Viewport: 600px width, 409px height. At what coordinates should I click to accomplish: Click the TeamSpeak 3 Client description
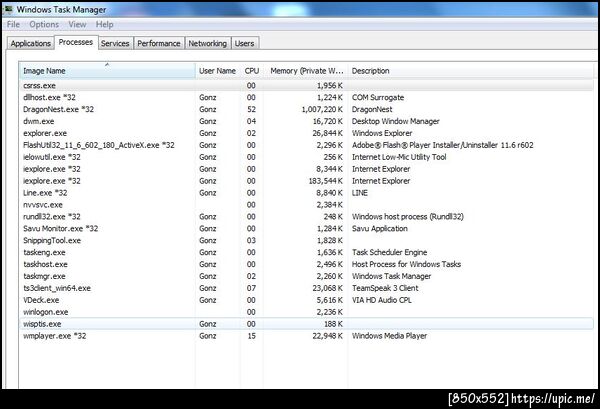click(x=385, y=288)
